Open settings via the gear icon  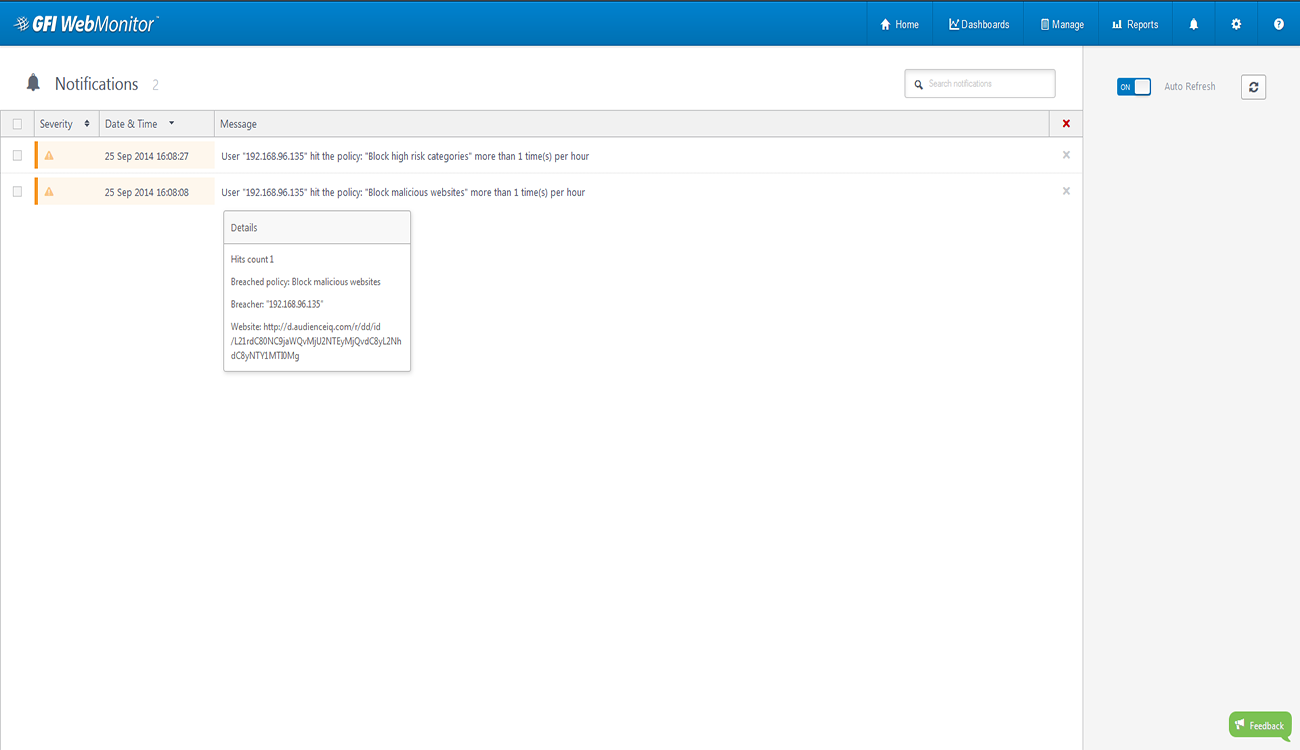tap(1236, 24)
